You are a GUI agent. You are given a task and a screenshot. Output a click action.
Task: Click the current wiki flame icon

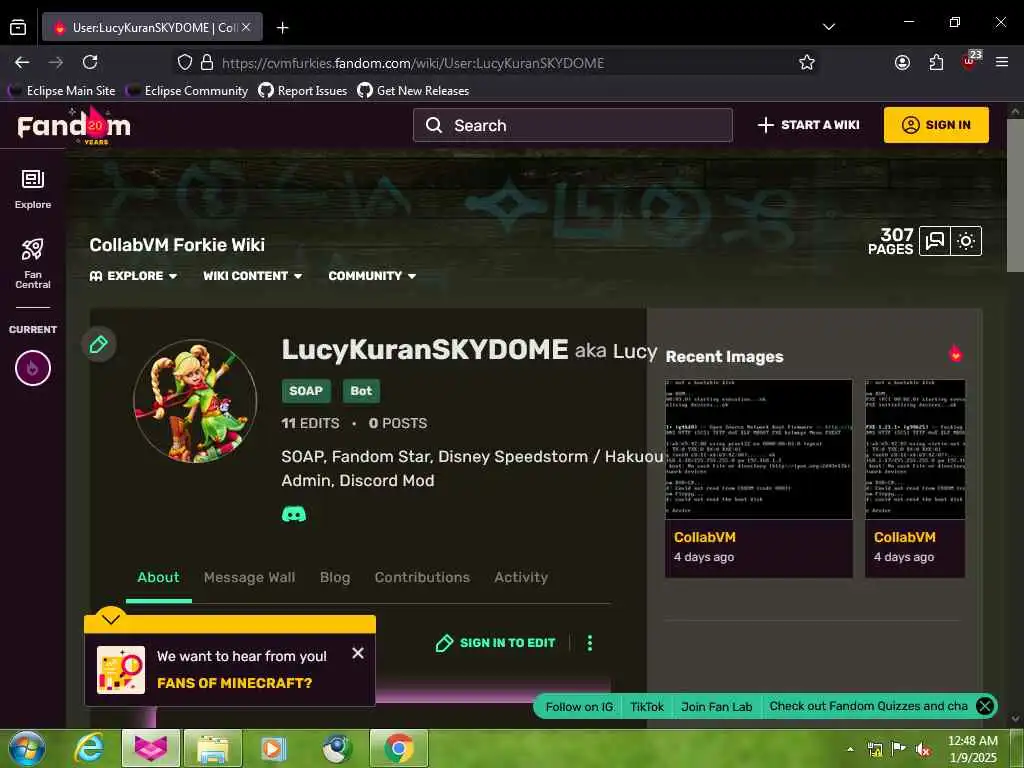point(33,368)
